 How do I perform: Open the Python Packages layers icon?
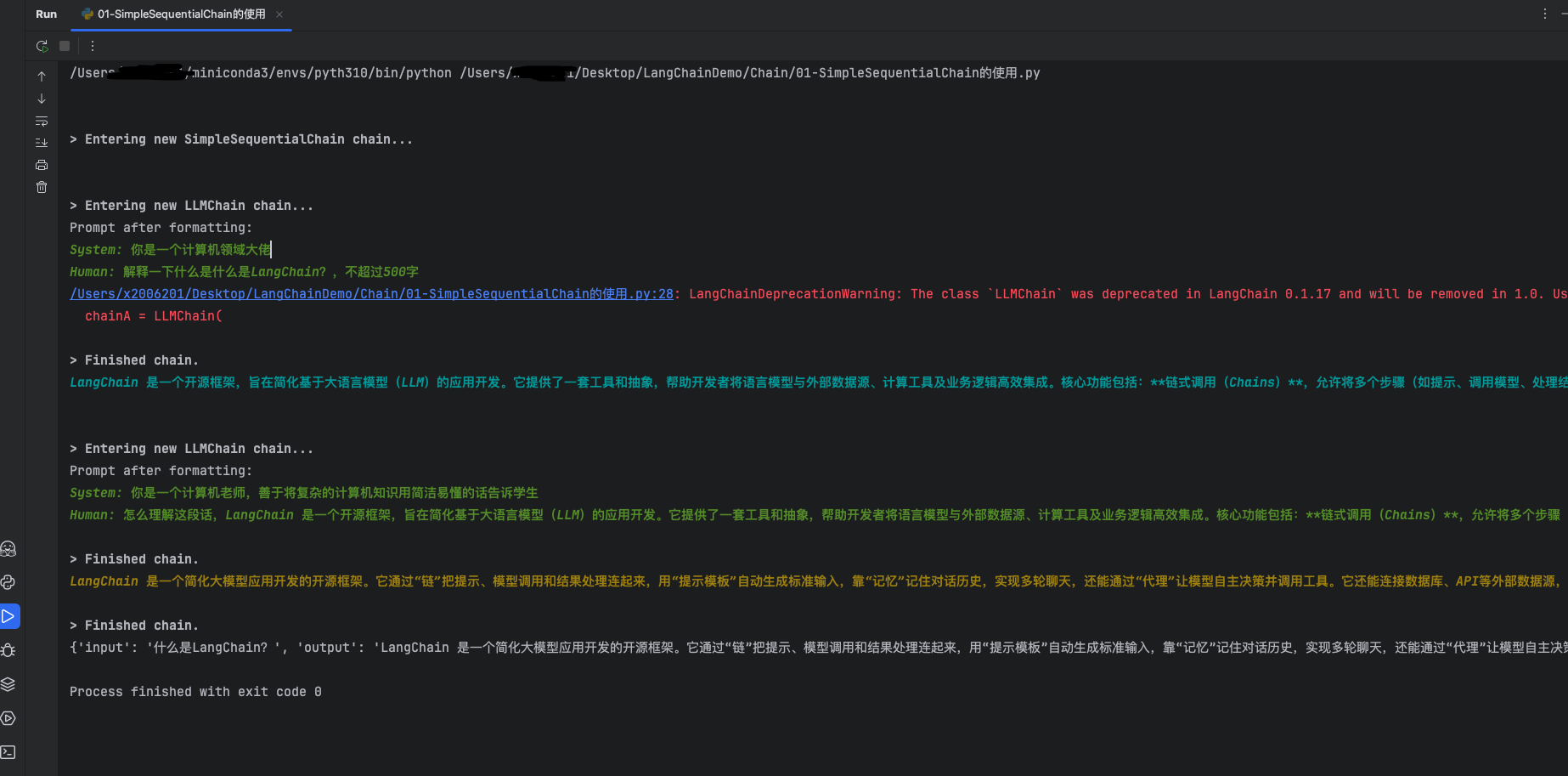[8, 684]
